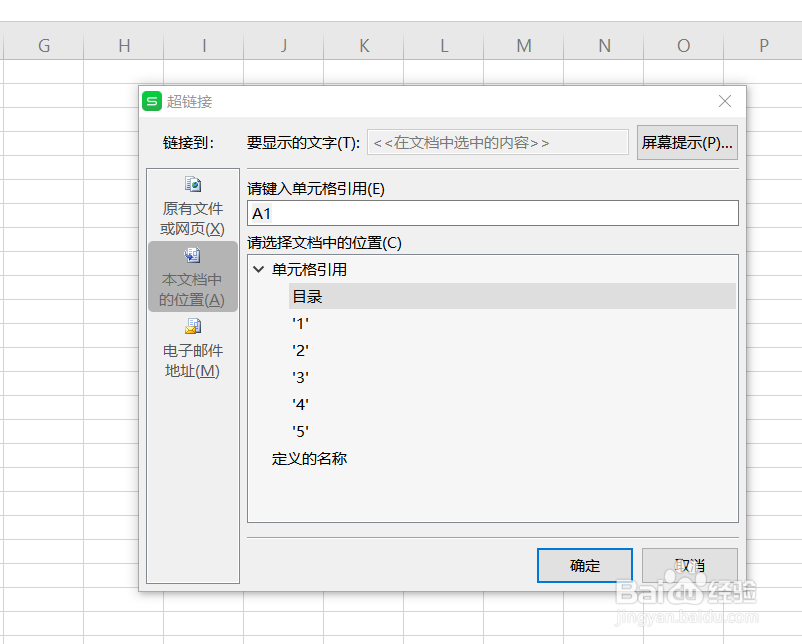
Task: Cancel the hyperlink dialog via 取消
Action: click(x=690, y=565)
